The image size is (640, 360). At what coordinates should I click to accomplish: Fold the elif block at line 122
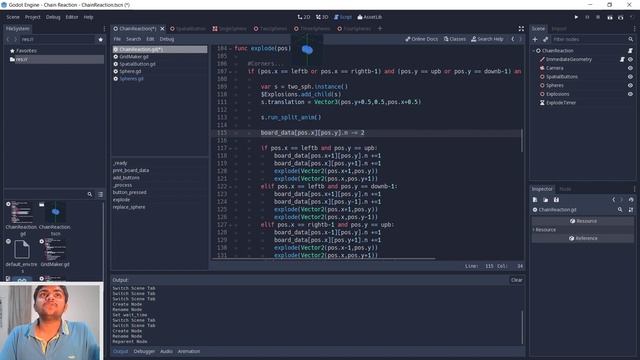[231, 187]
